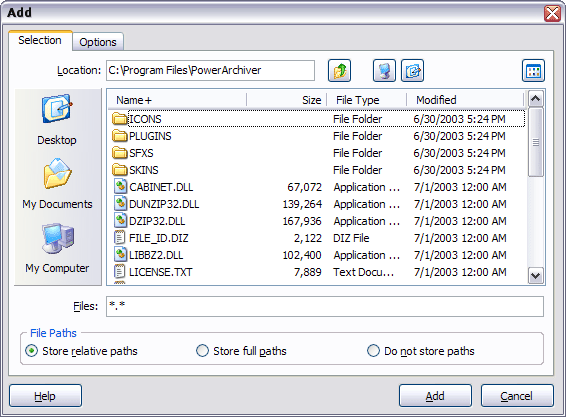Image resolution: width=566 pixels, height=417 pixels.
Task: Click the DUNZIP32.DLL file icon
Action: (120, 204)
